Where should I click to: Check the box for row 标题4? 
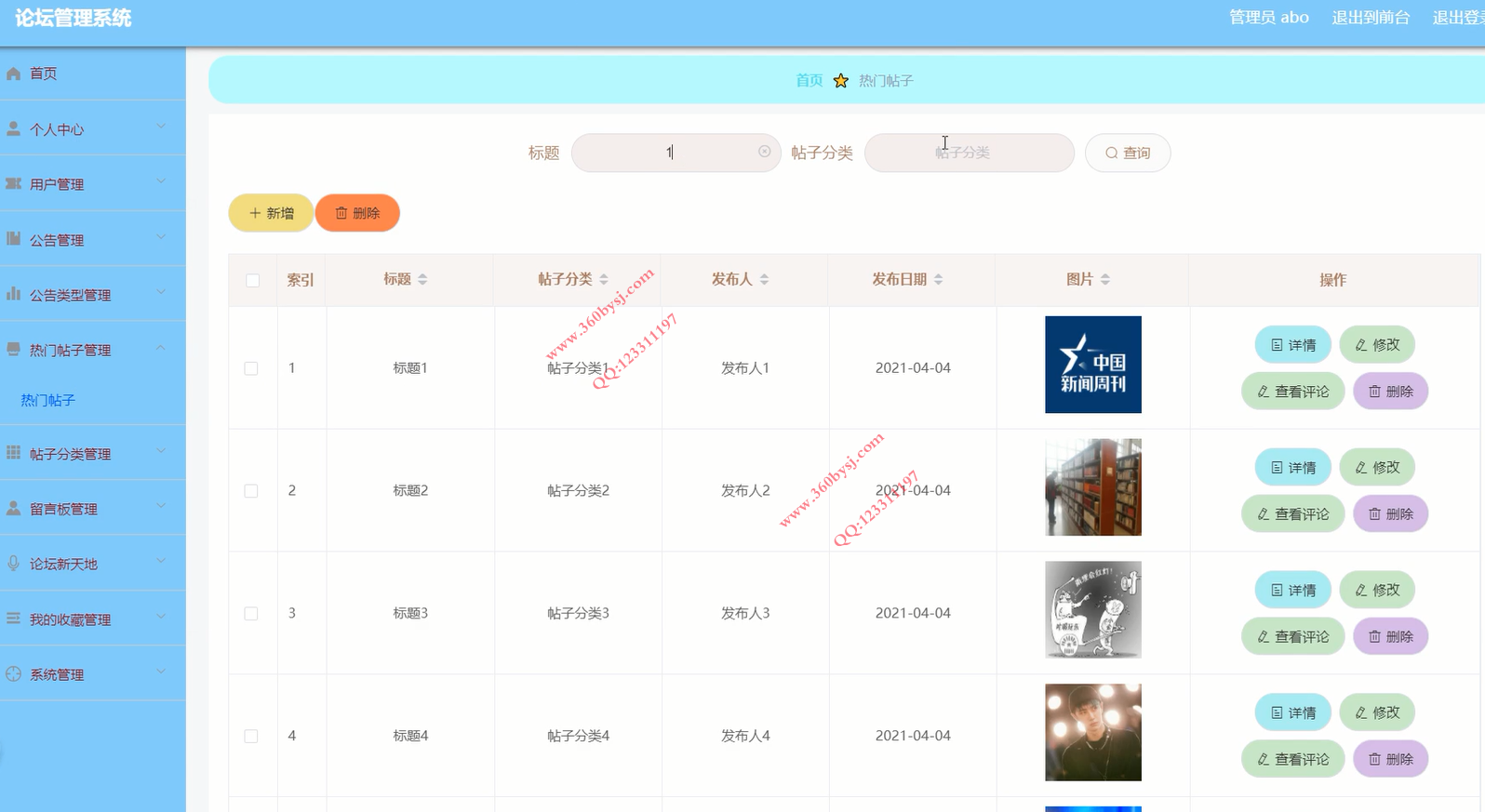[x=251, y=737]
